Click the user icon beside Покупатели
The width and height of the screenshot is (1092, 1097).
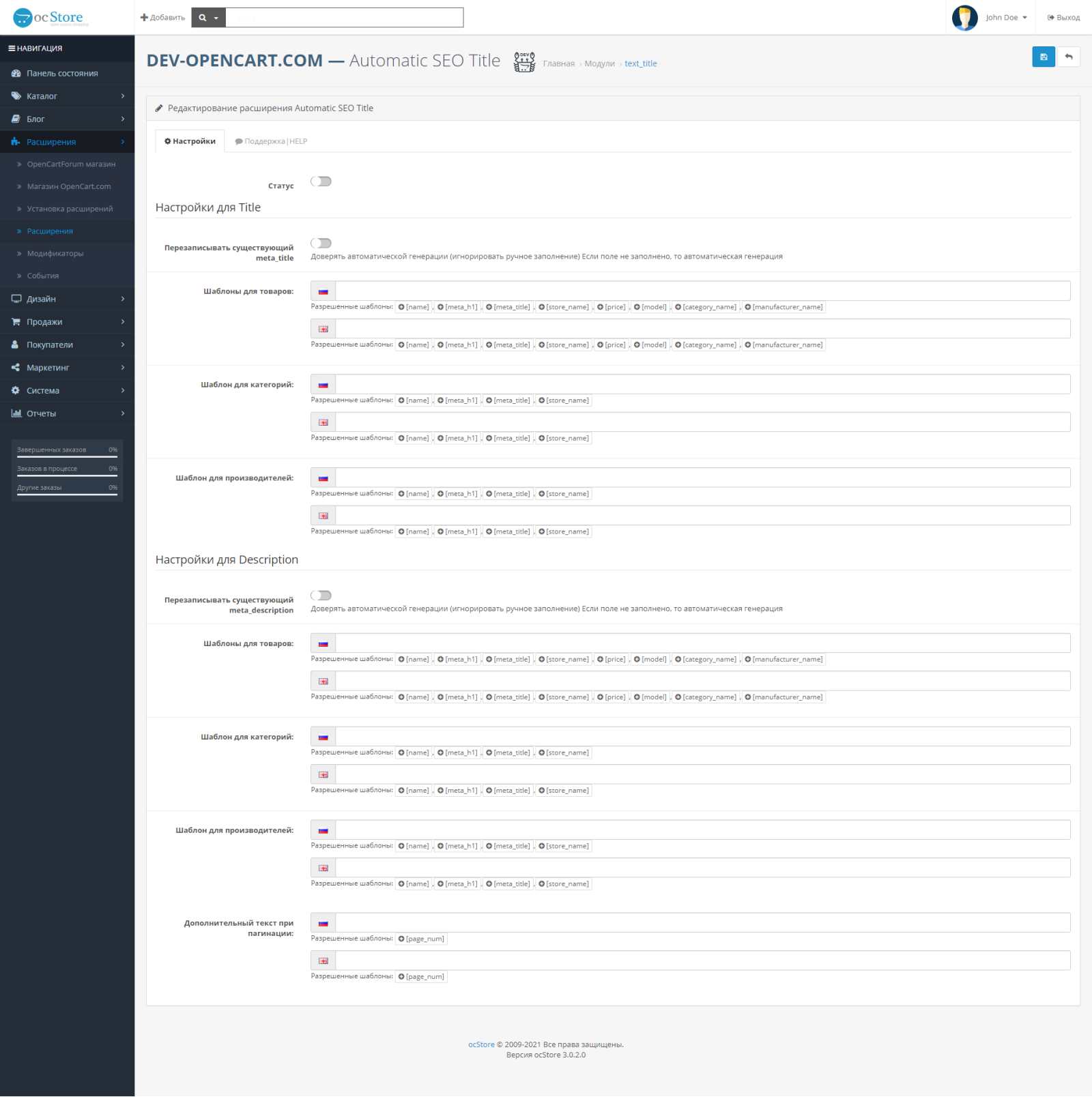pos(16,345)
